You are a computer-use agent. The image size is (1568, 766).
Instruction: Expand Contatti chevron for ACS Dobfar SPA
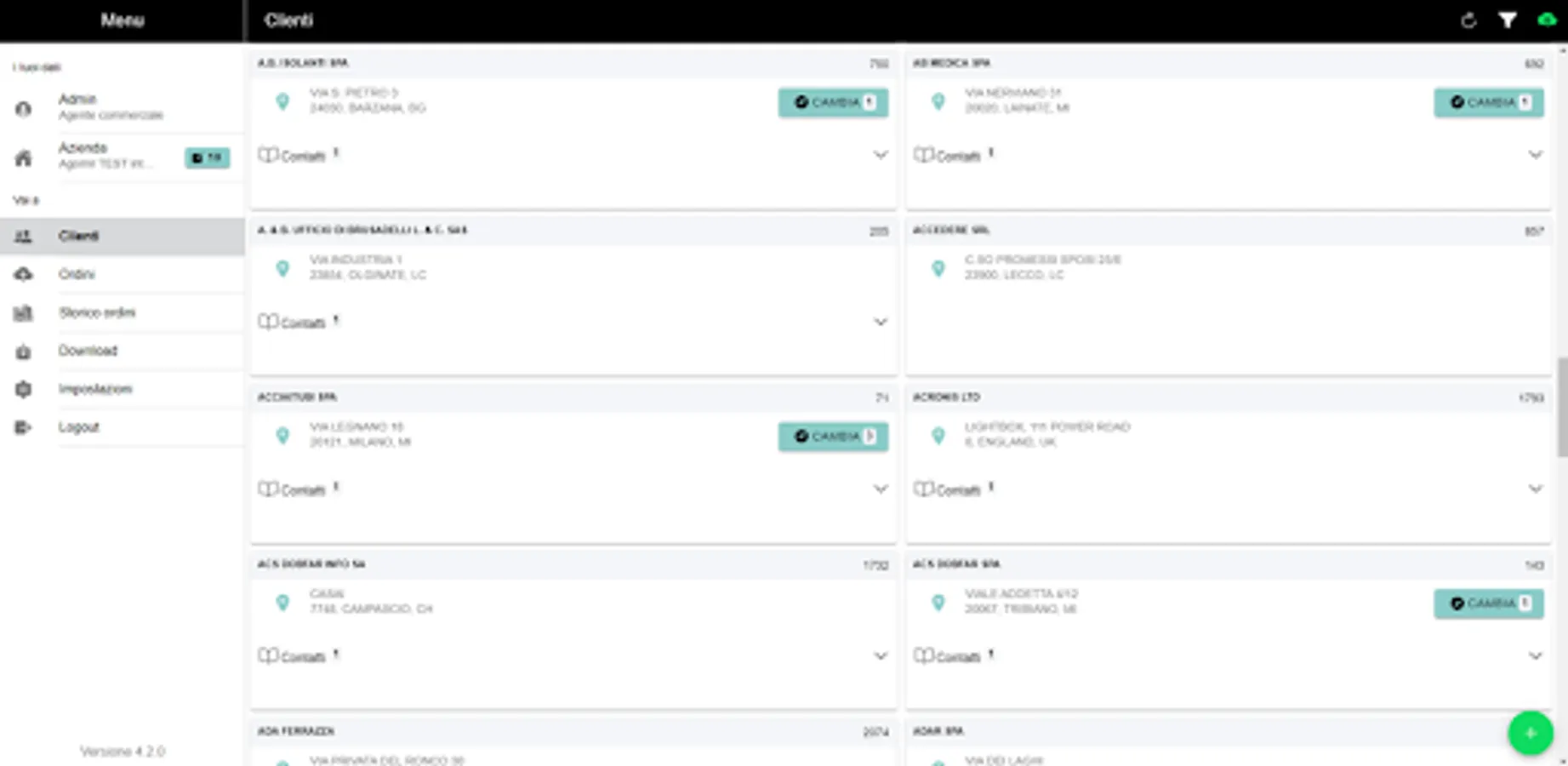point(1536,655)
